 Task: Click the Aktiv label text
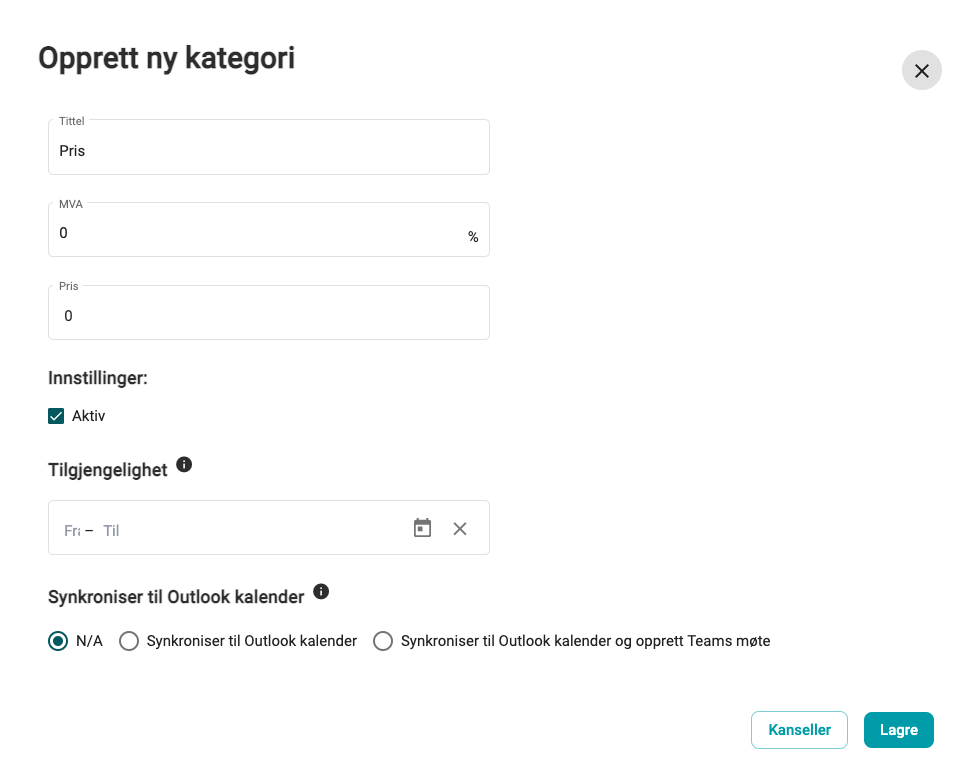tap(88, 416)
